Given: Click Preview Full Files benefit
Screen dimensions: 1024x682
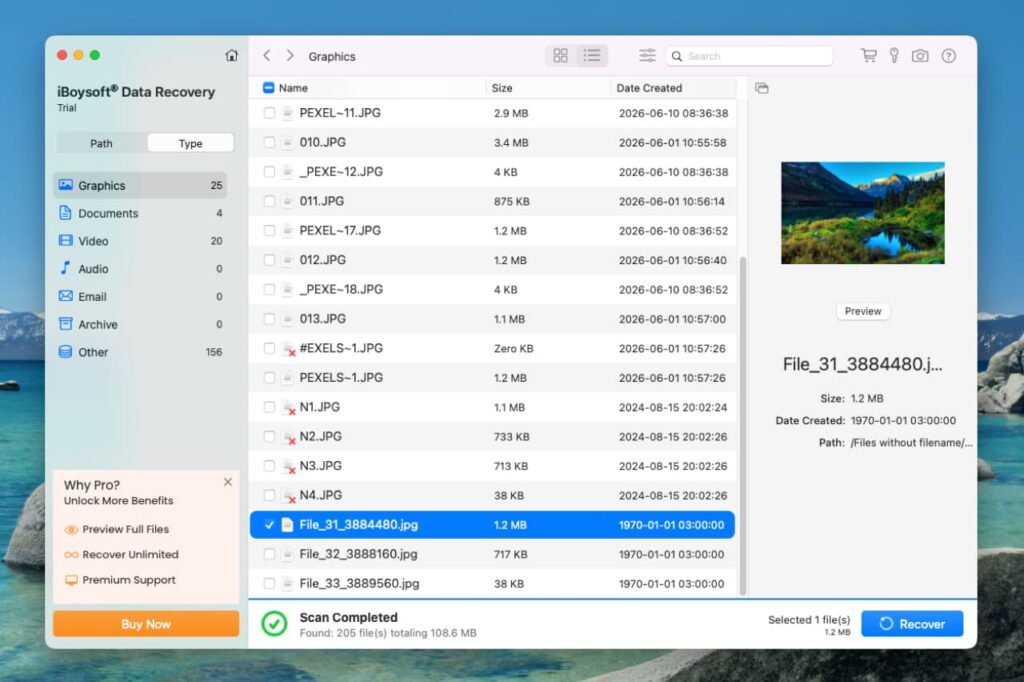Looking at the screenshot, I should point(117,529).
